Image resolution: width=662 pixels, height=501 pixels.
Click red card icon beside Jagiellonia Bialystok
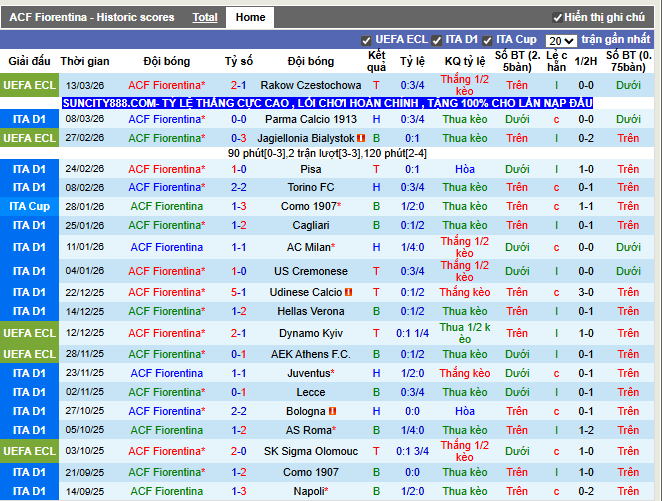pyautogui.click(x=361, y=138)
